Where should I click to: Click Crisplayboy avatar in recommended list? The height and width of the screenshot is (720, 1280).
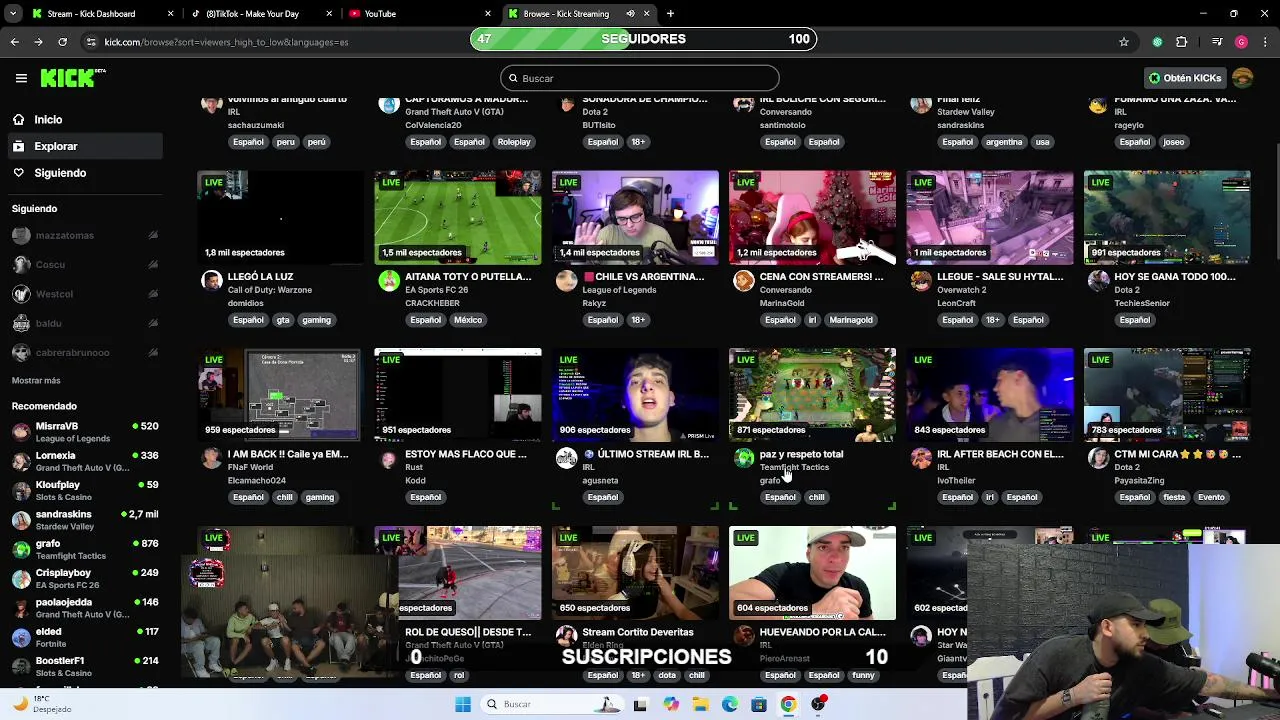(21, 579)
